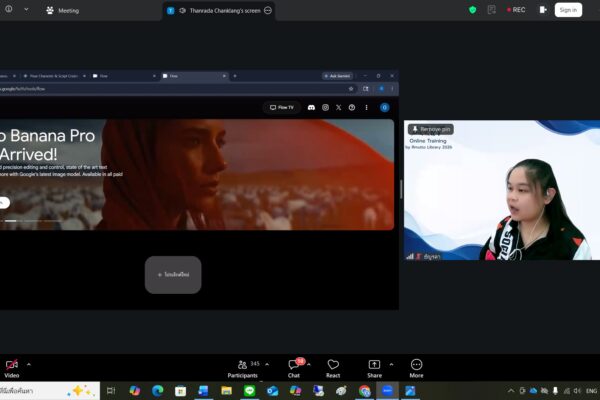Click the Share screen button
Image resolution: width=600 pixels, height=400 pixels.
point(374,368)
